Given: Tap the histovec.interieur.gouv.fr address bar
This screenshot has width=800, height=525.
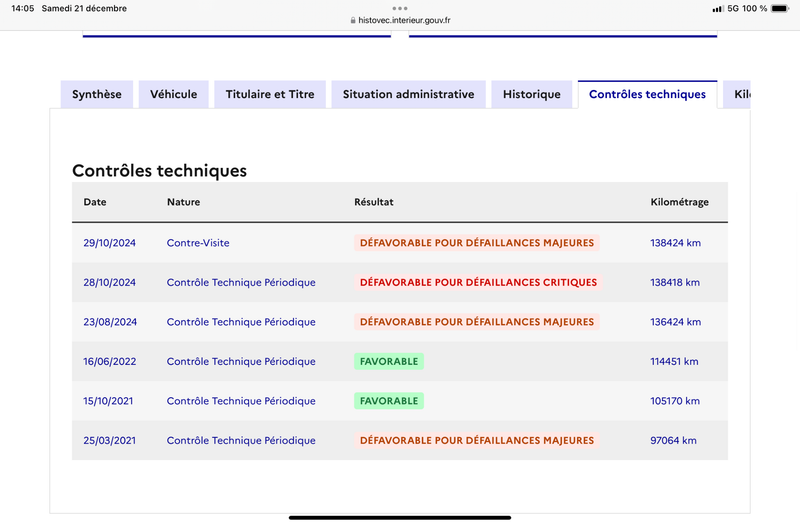Looking at the screenshot, I should 400,20.
